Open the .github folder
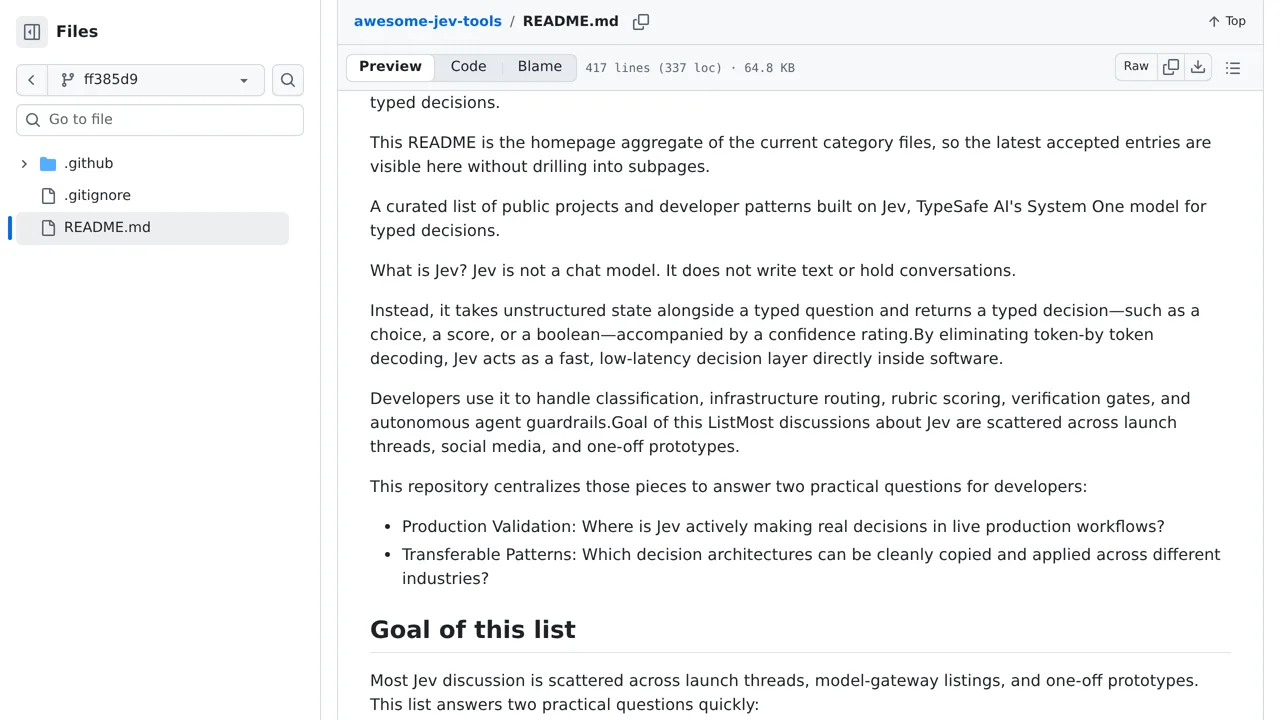 point(89,163)
